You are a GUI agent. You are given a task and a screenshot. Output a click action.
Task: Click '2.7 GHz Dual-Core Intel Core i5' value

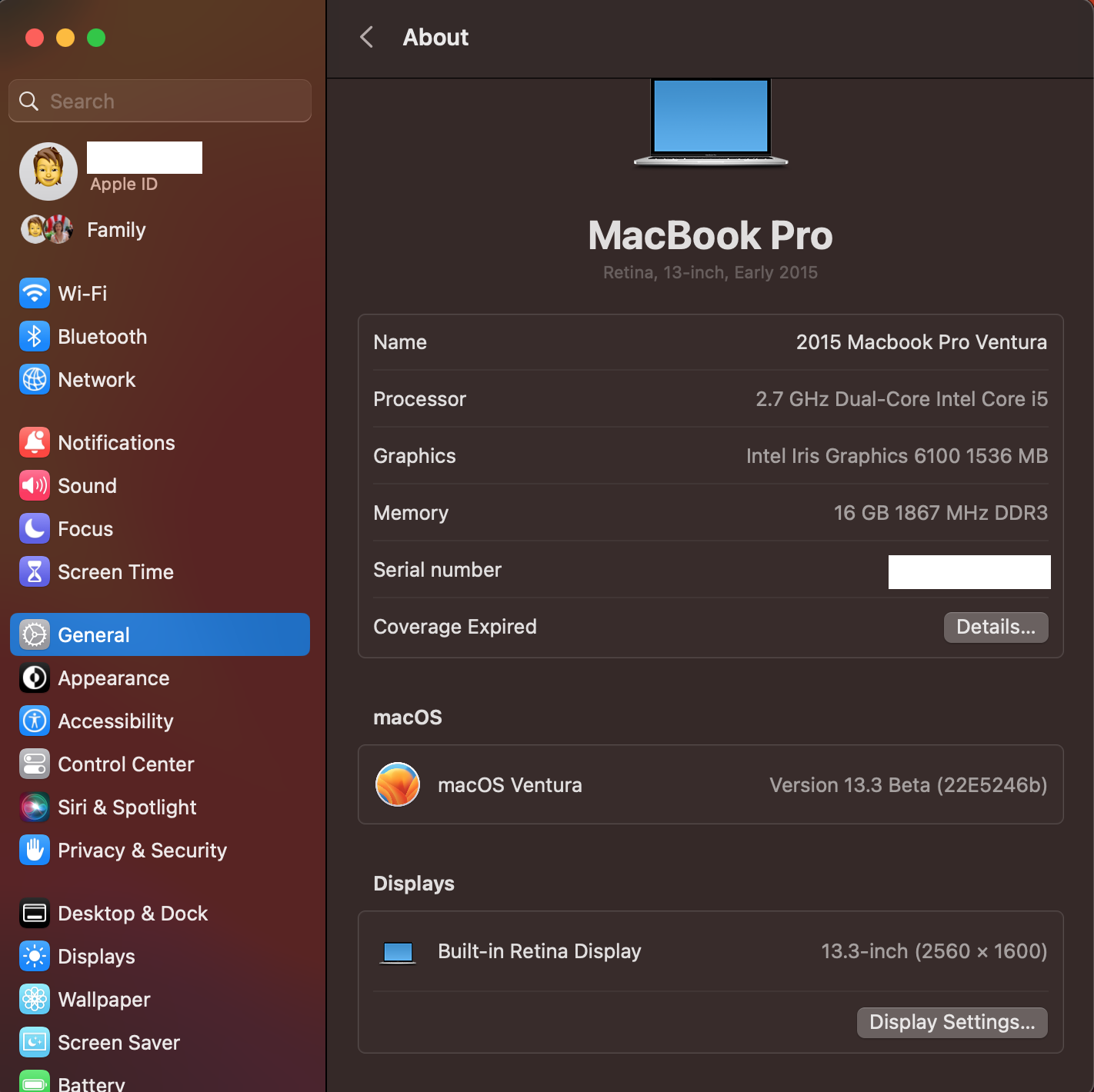[x=902, y=399]
